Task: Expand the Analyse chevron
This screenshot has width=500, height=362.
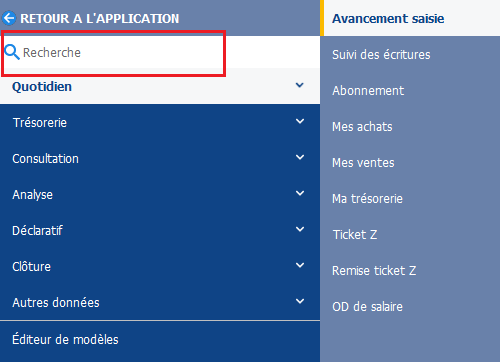Action: [300, 193]
